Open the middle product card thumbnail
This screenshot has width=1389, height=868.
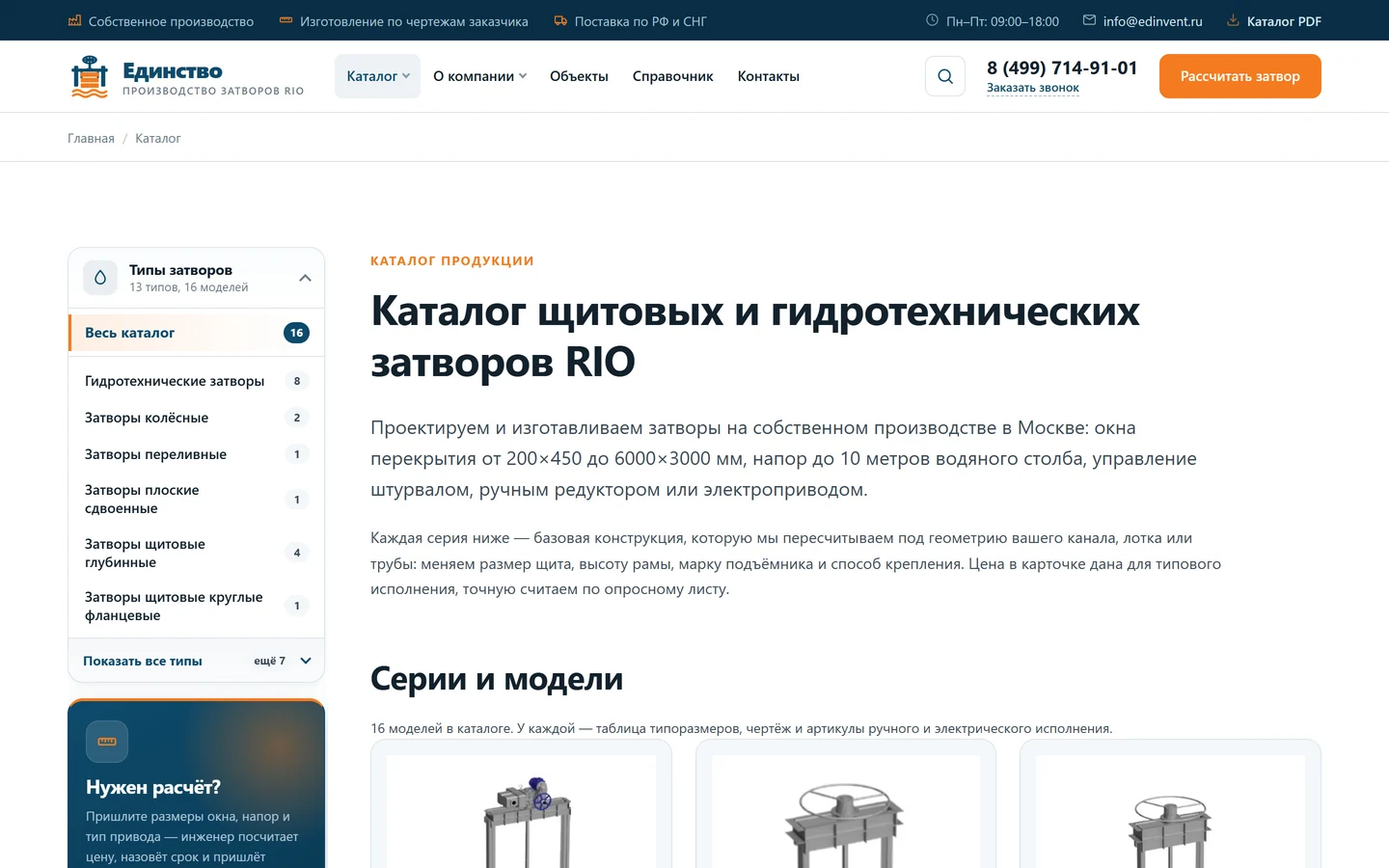[846, 812]
